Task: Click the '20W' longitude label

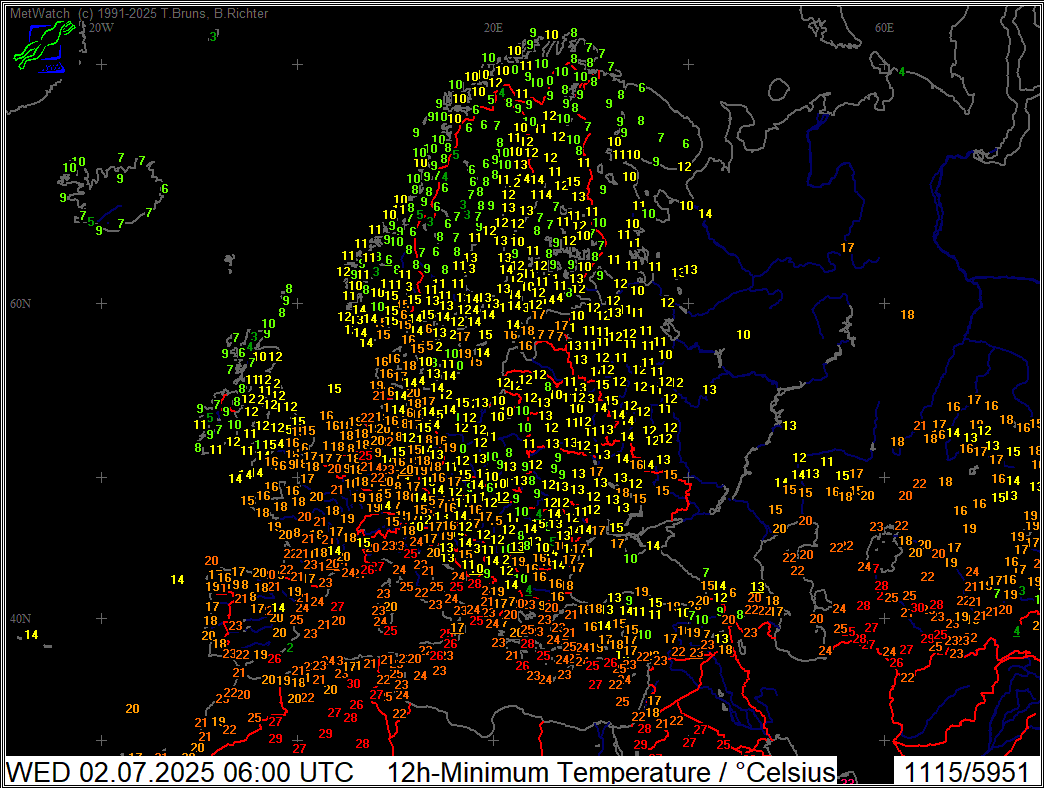Action: (x=101, y=28)
